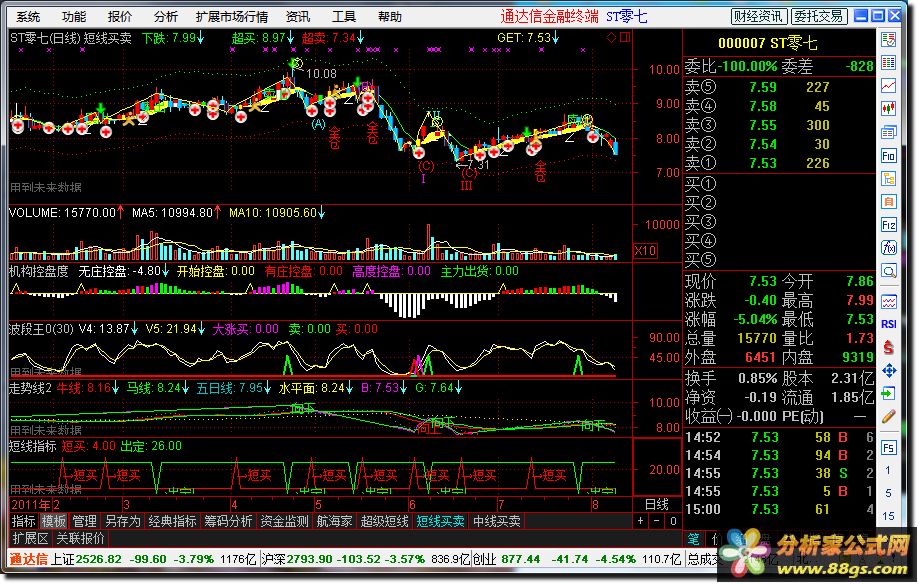The height and width of the screenshot is (584, 919).
Task: Click the red diamond icon atop chart
Action: 611,38
